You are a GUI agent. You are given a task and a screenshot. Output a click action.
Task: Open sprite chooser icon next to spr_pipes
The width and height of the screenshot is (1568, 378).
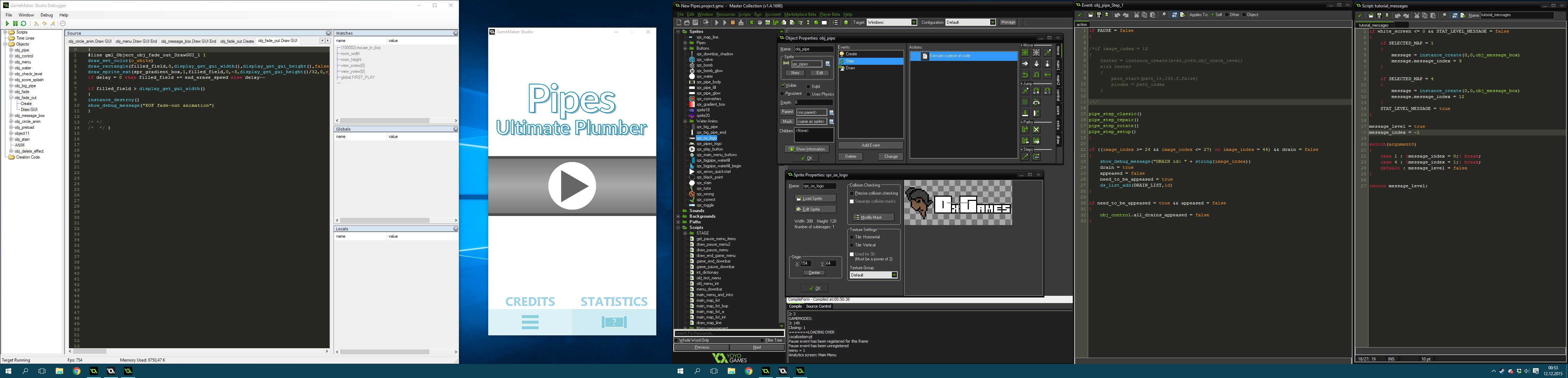[x=827, y=63]
